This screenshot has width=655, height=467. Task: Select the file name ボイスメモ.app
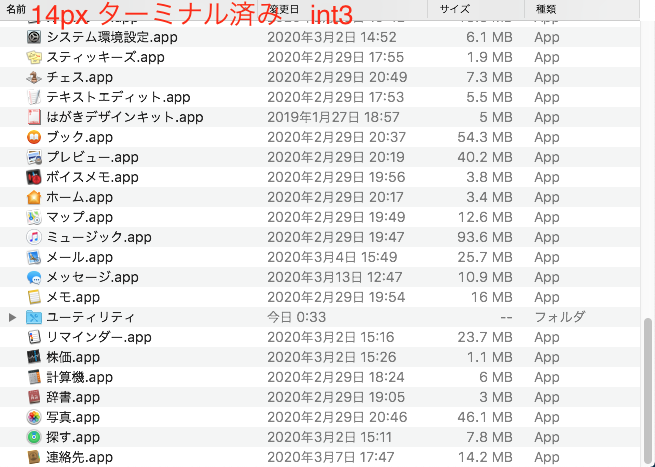coord(92,178)
